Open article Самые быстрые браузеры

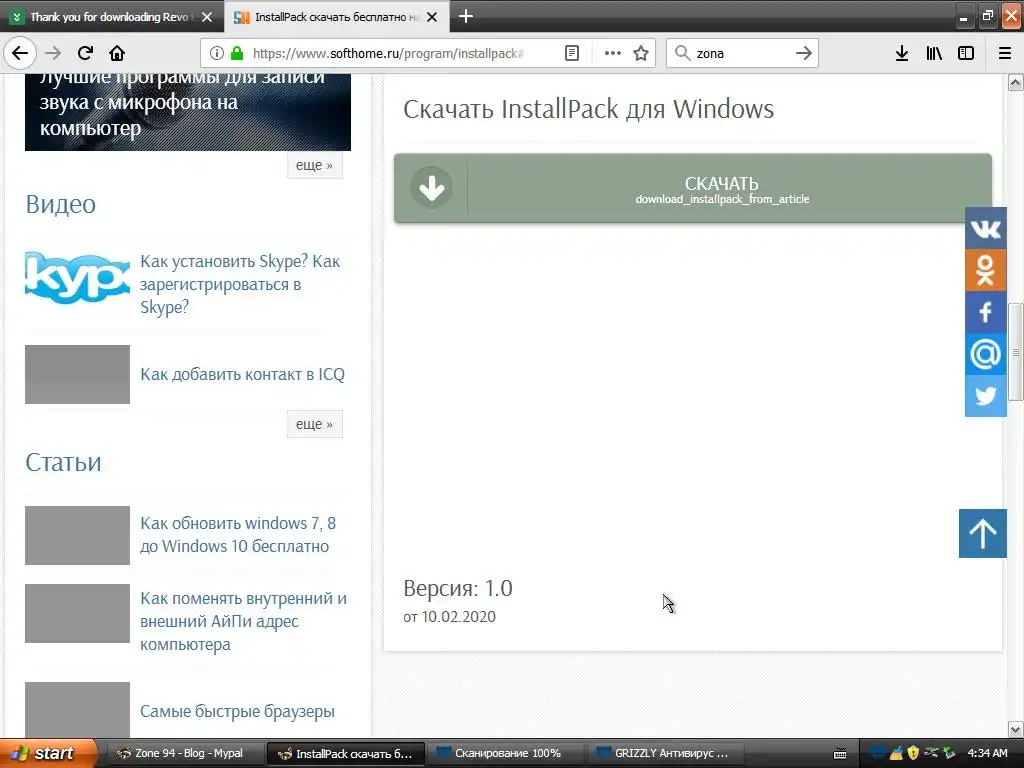tap(237, 711)
